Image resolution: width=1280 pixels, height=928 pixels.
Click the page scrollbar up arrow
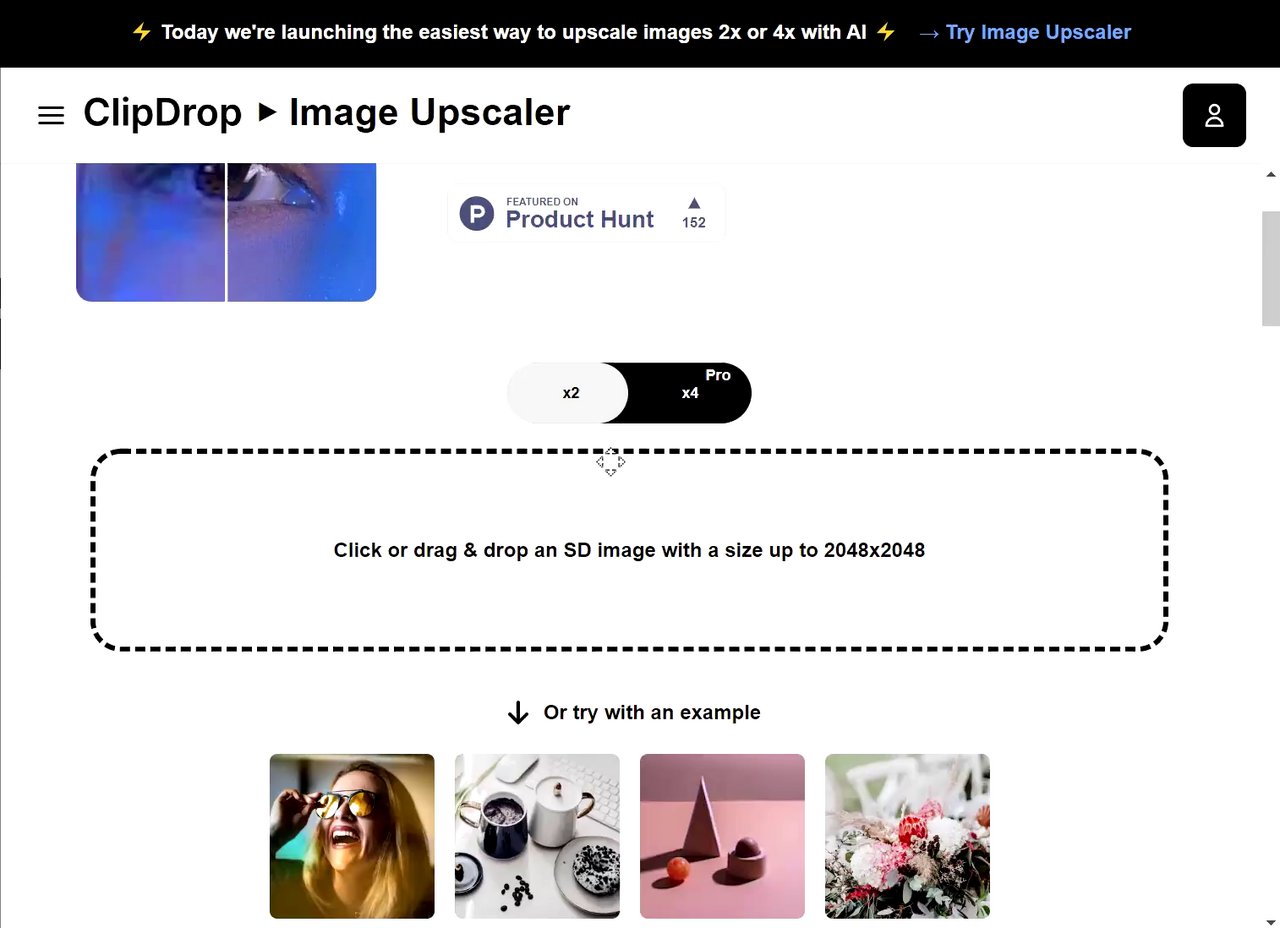pos(1271,174)
